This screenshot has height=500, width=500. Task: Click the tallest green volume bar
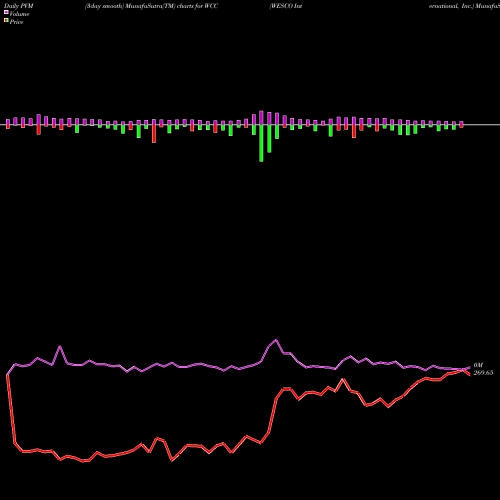pyautogui.click(x=261, y=143)
